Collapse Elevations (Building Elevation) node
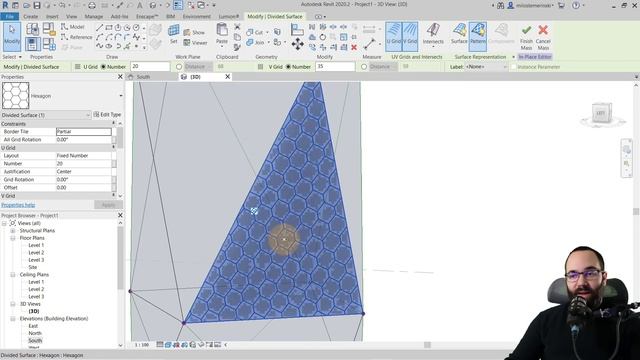 tap(13, 319)
